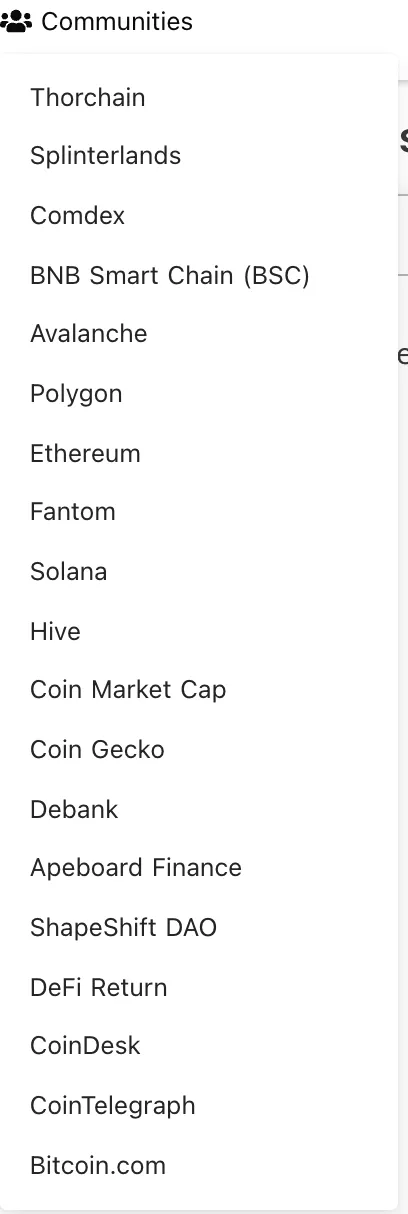This screenshot has width=408, height=1214.
Task: Pick Ethereum from the Communities menu
Action: [x=199, y=453]
